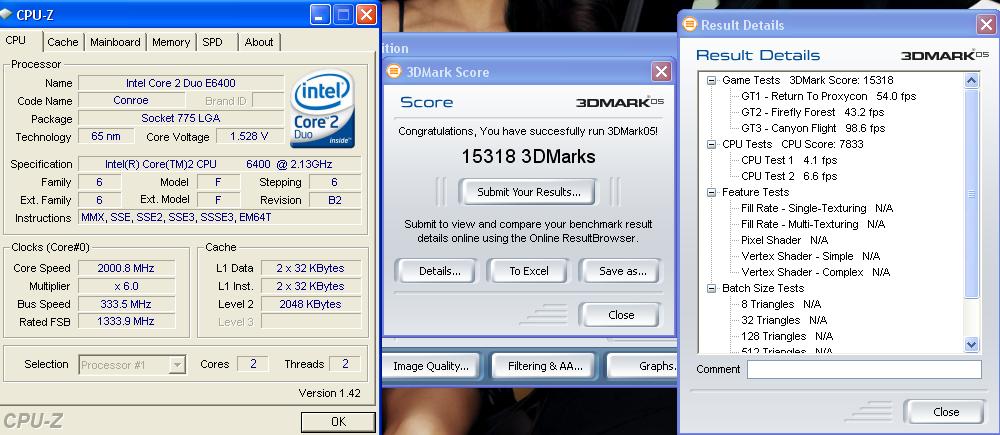
Task: Select GT3 - Canyon Flight row
Action: (x=813, y=128)
